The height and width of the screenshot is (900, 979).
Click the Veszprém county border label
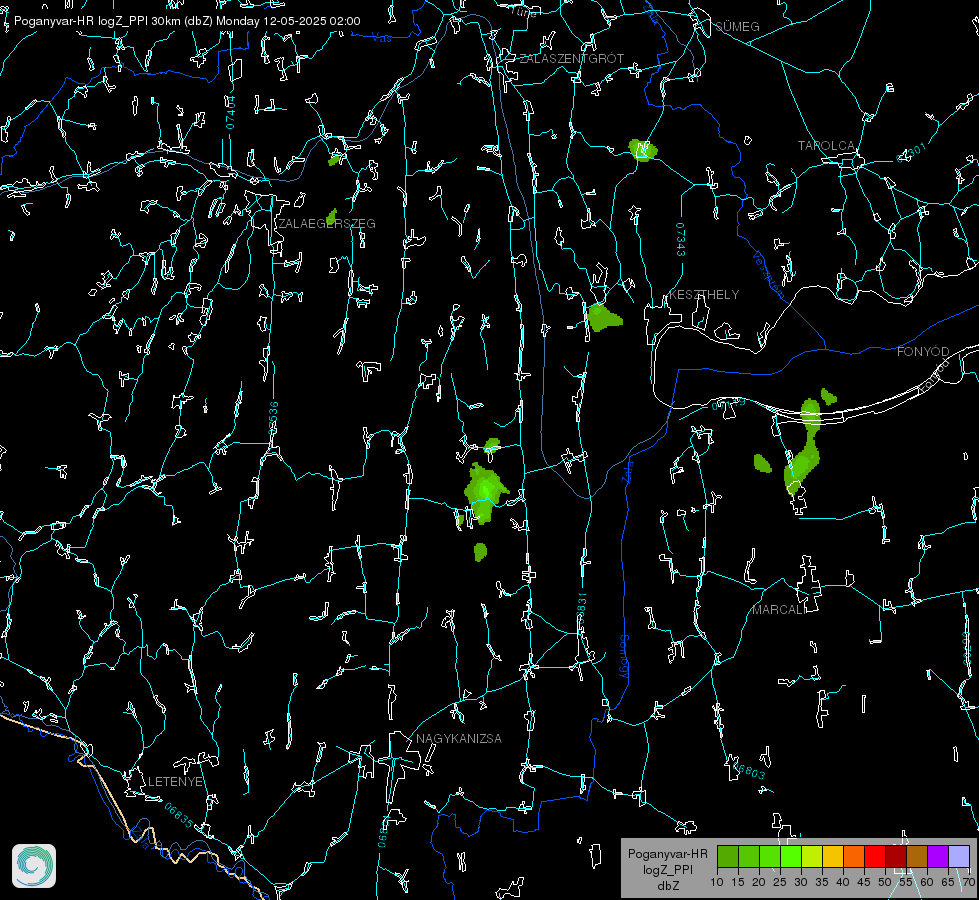click(769, 275)
